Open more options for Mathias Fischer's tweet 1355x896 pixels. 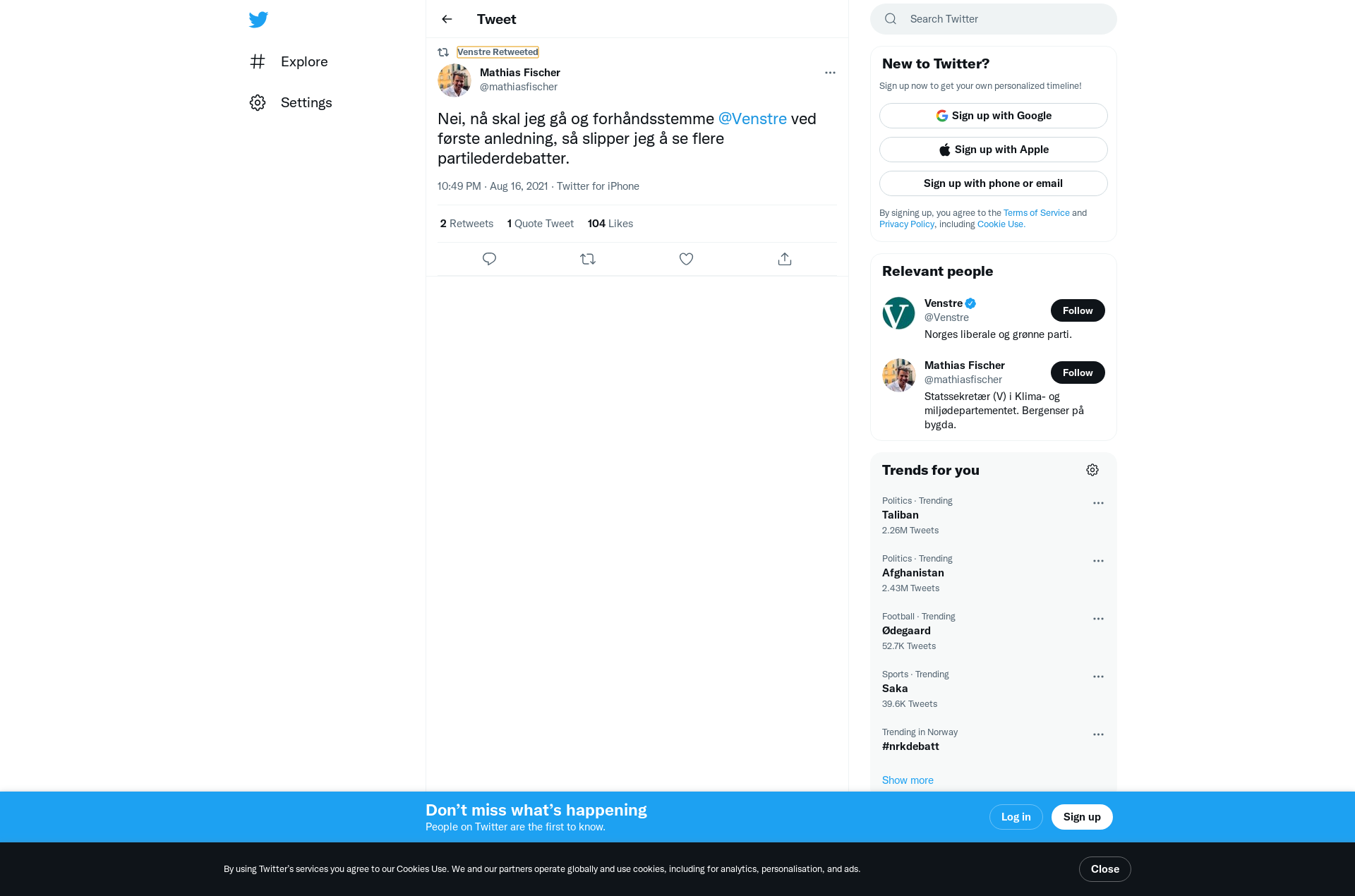830,73
